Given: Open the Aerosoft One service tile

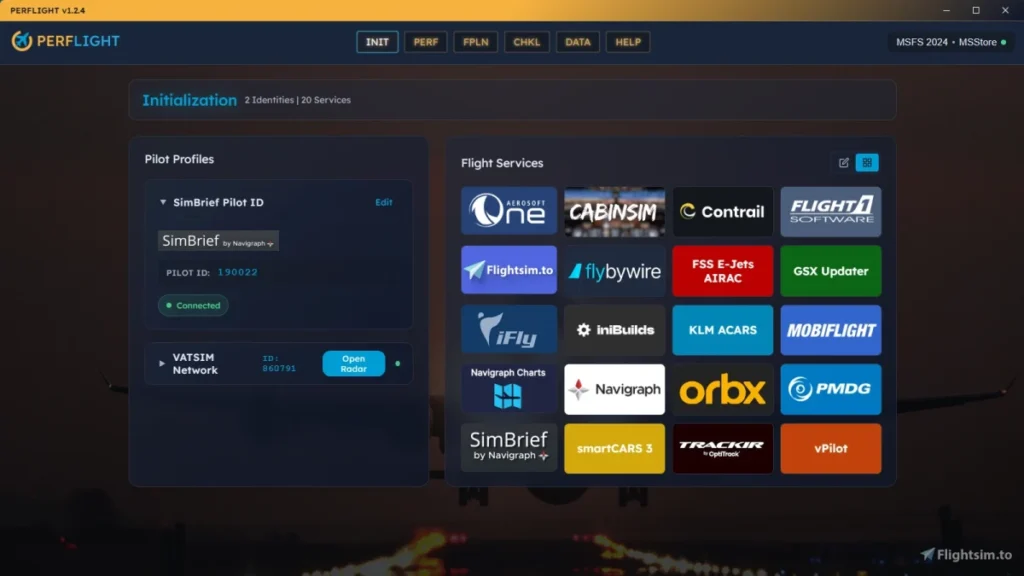Looking at the screenshot, I should coord(509,211).
